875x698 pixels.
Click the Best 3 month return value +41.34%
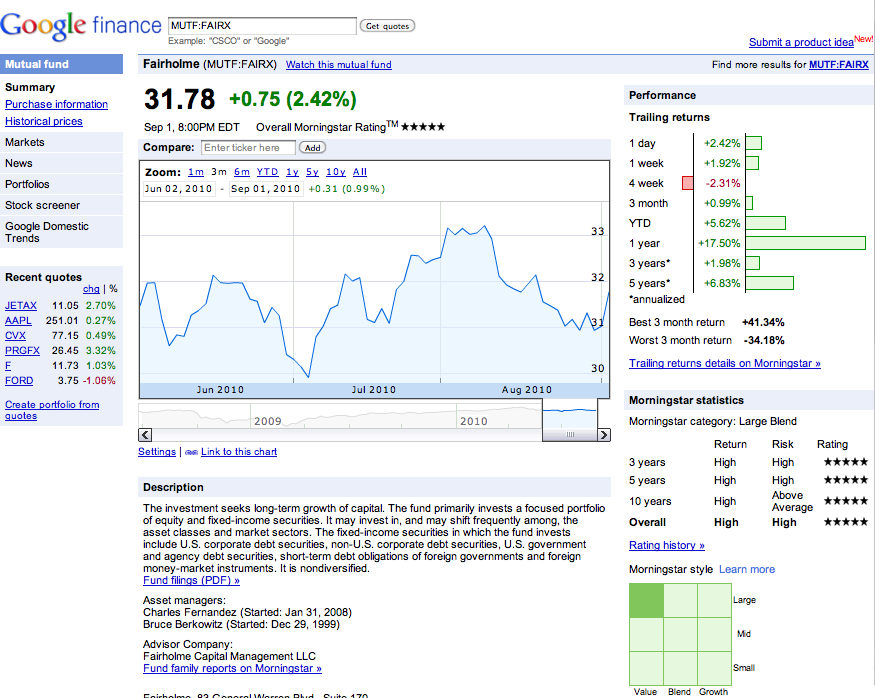pyautogui.click(x=763, y=322)
